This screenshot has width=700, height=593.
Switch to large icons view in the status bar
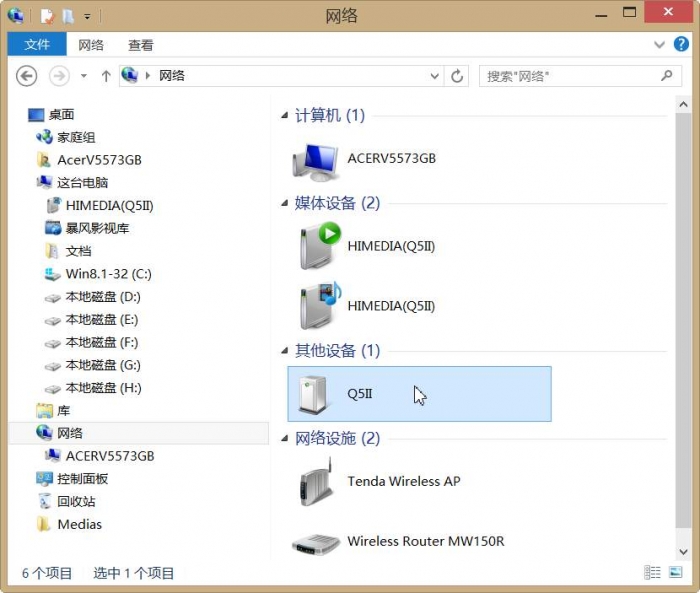coord(675,572)
